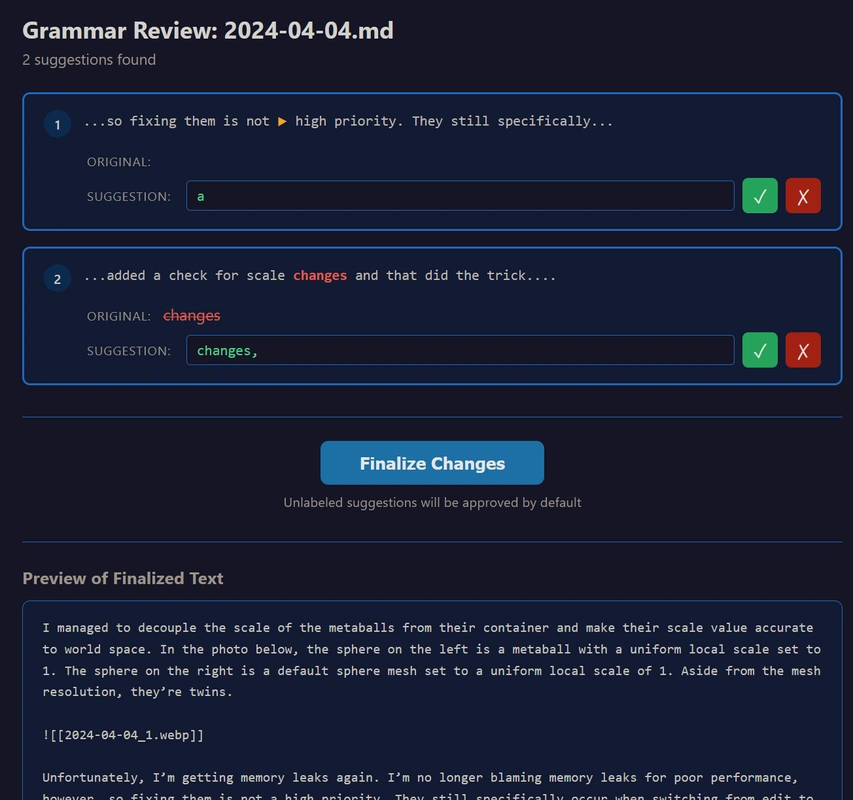
Task: Click the 'Preview of Finalized Text' heading
Action: (x=123, y=578)
